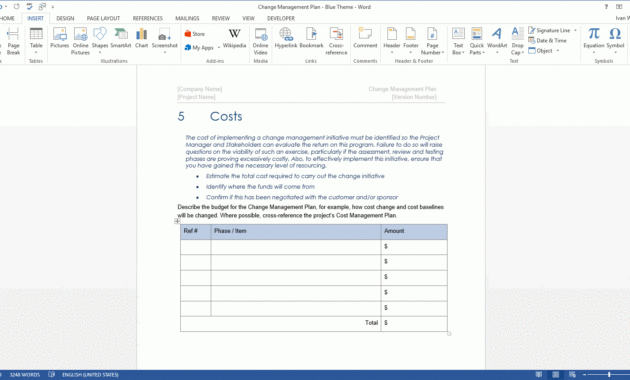
Task: Click zoom out minus button
Action: click(x=584, y=374)
